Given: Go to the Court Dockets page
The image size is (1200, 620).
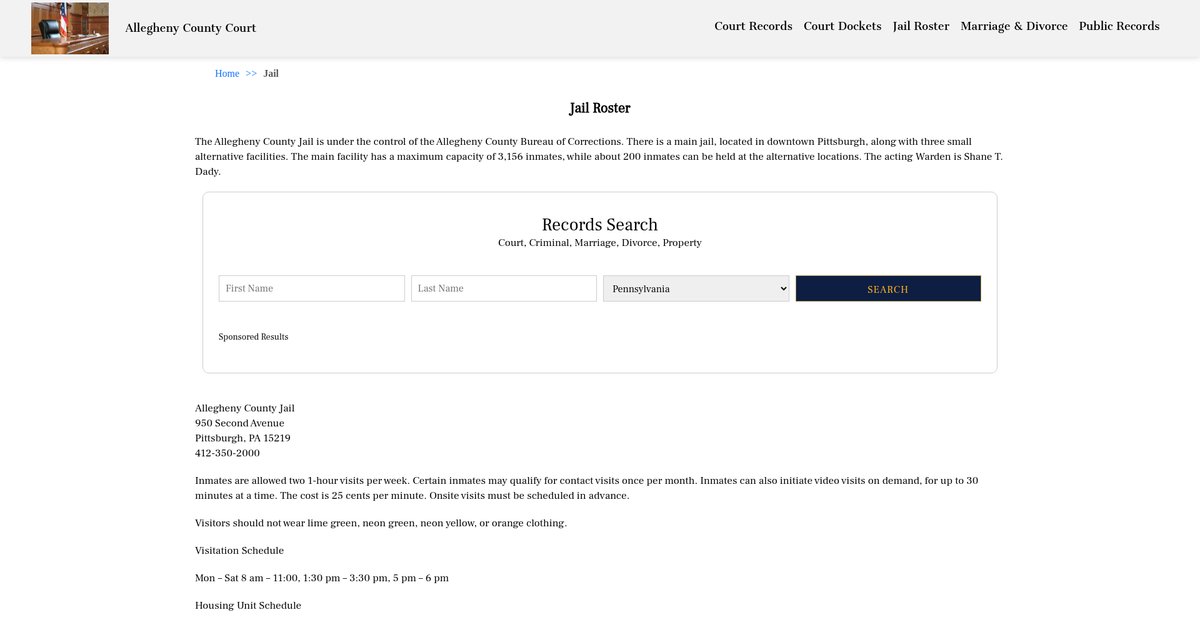Looking at the screenshot, I should [842, 26].
